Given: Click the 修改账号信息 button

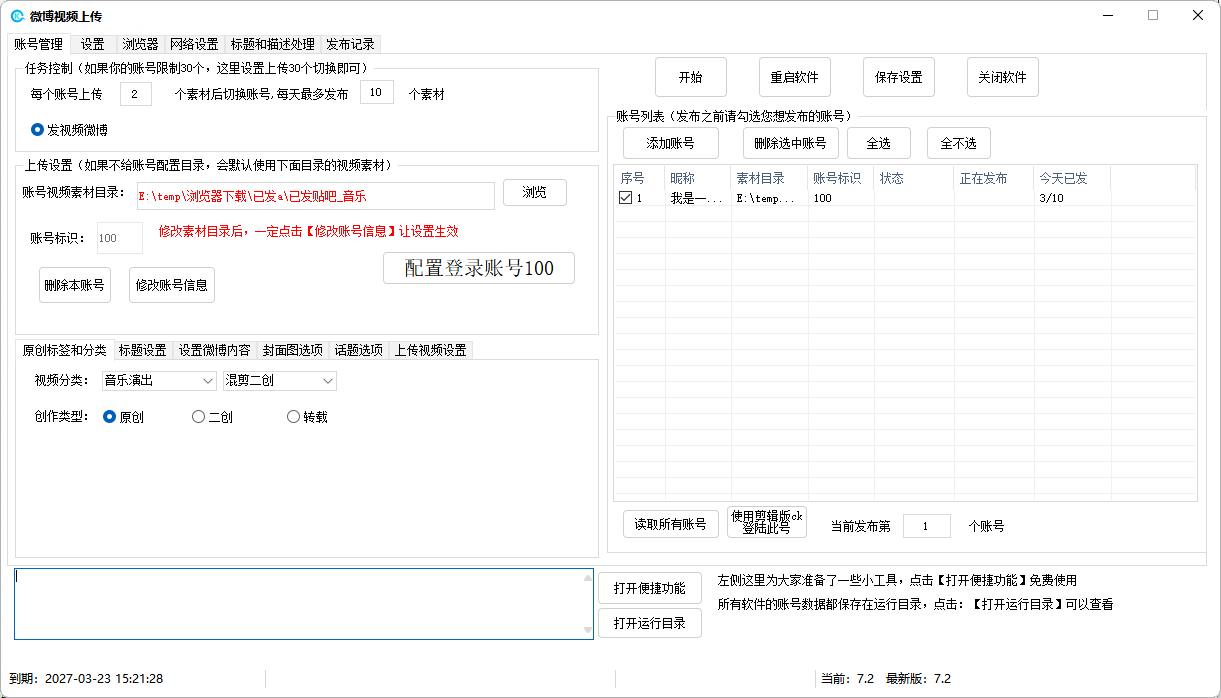Looking at the screenshot, I should [172, 285].
